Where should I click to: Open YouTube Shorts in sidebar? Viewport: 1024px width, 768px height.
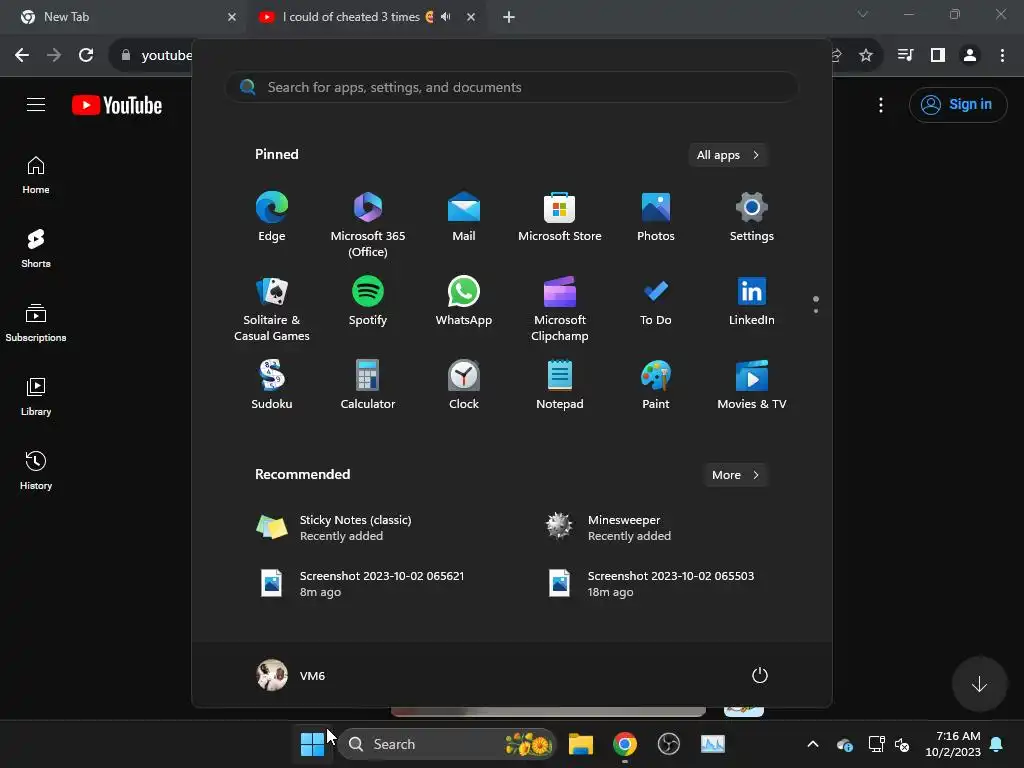click(36, 249)
